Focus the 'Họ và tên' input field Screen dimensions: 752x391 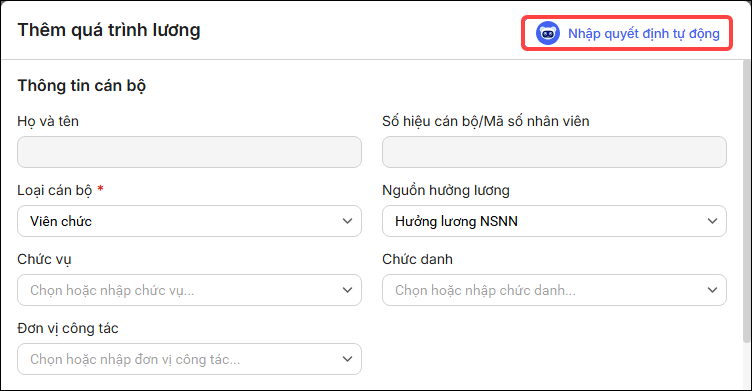coord(189,152)
